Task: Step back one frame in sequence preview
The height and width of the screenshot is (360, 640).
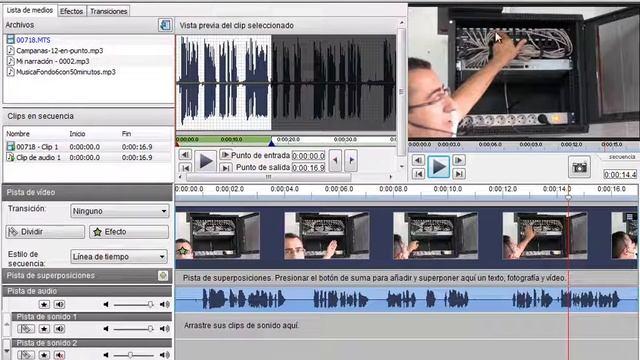Action: [x=418, y=160]
